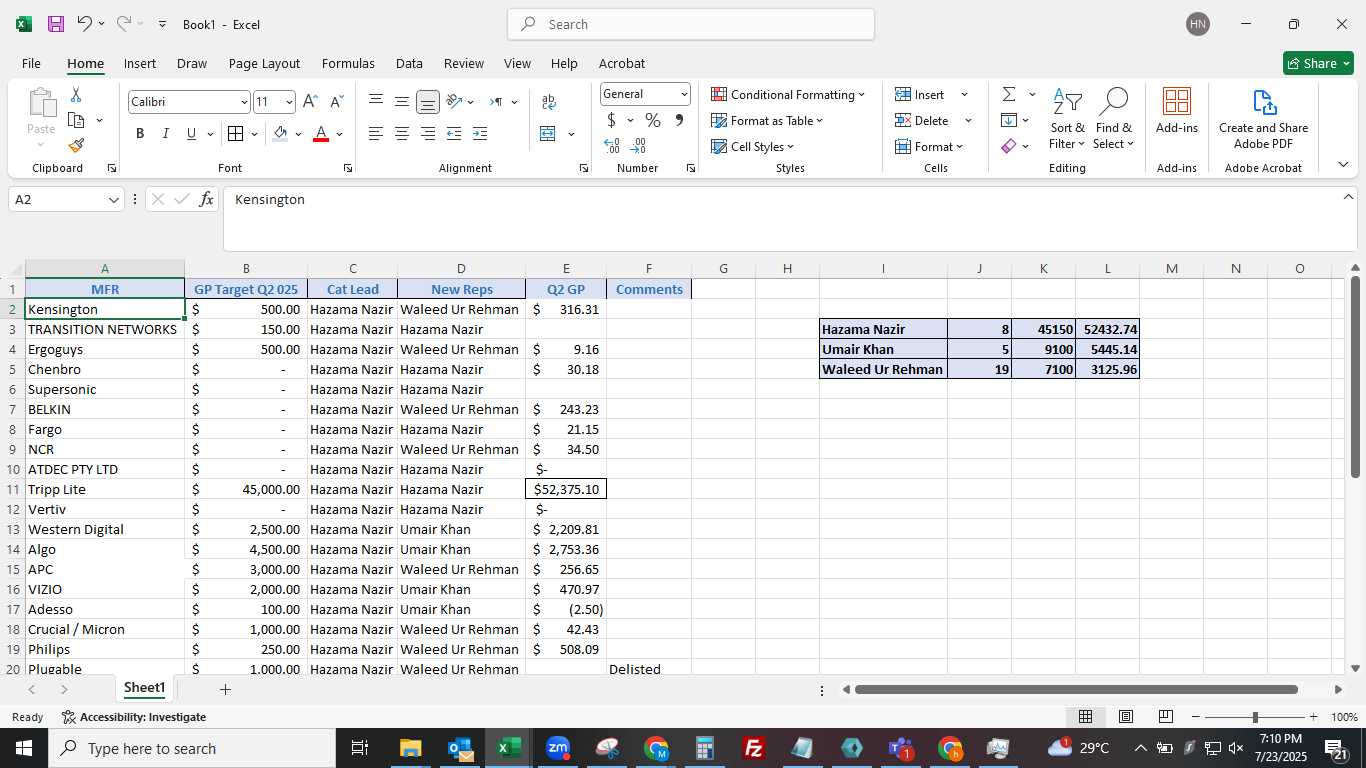Switch to Page Layout view in status bar

[x=1125, y=717]
